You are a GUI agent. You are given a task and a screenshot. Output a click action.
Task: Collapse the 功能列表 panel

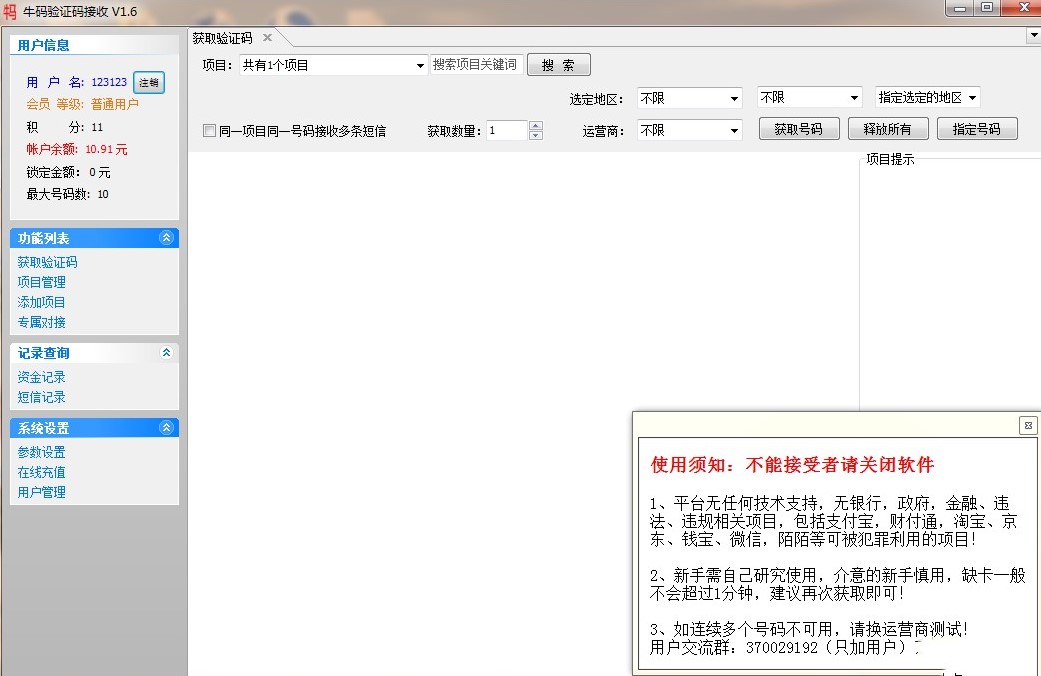click(x=166, y=238)
